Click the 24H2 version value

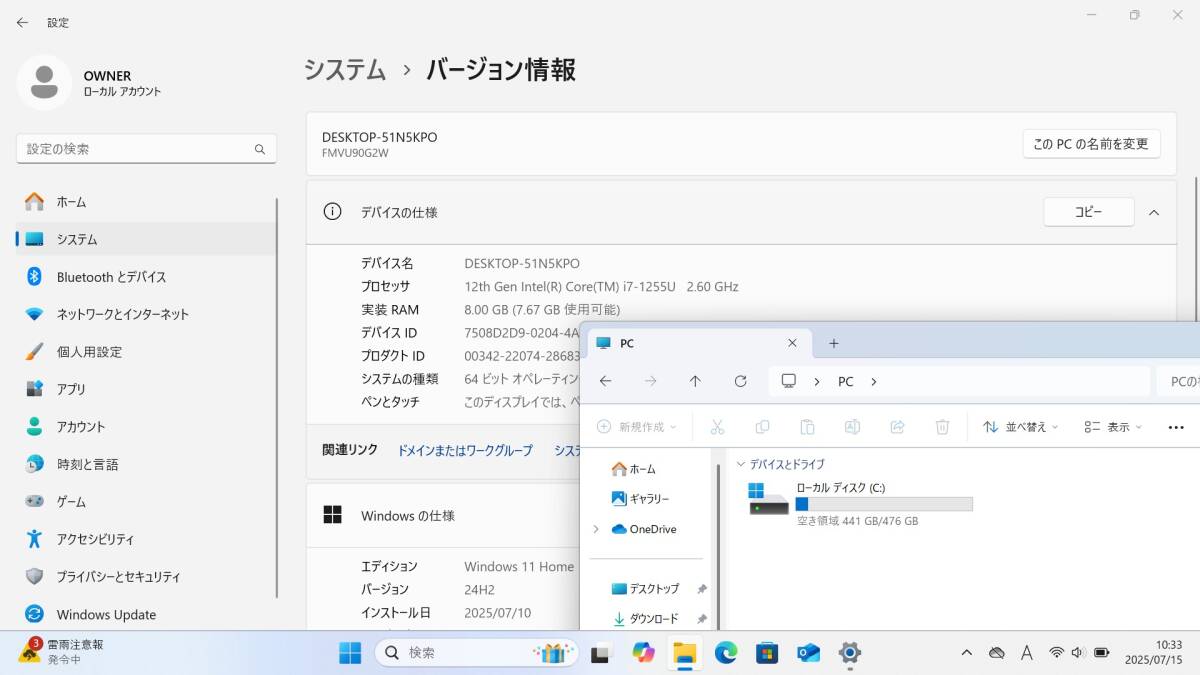coord(479,590)
